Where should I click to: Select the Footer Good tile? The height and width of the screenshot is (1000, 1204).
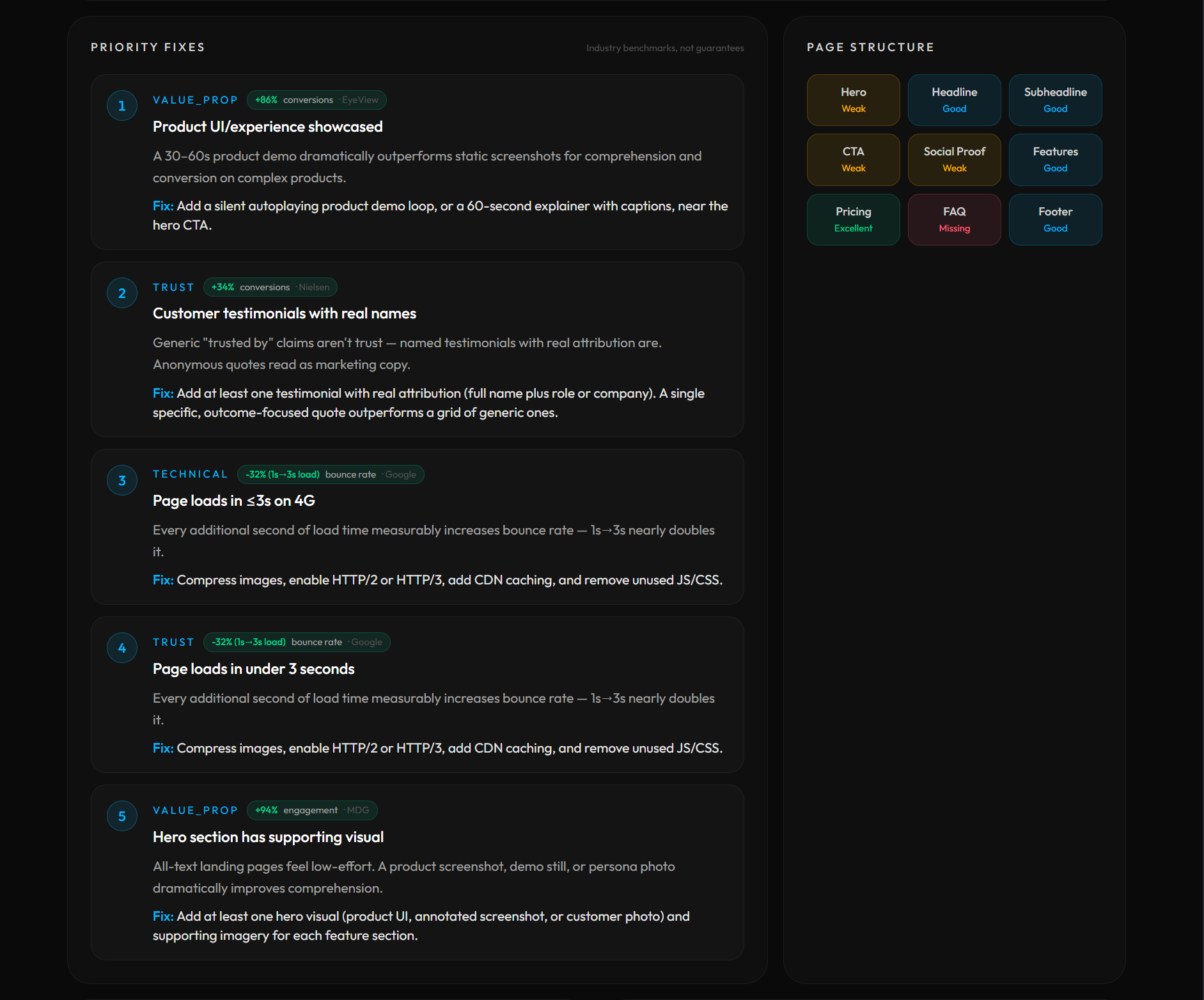[1055, 219]
